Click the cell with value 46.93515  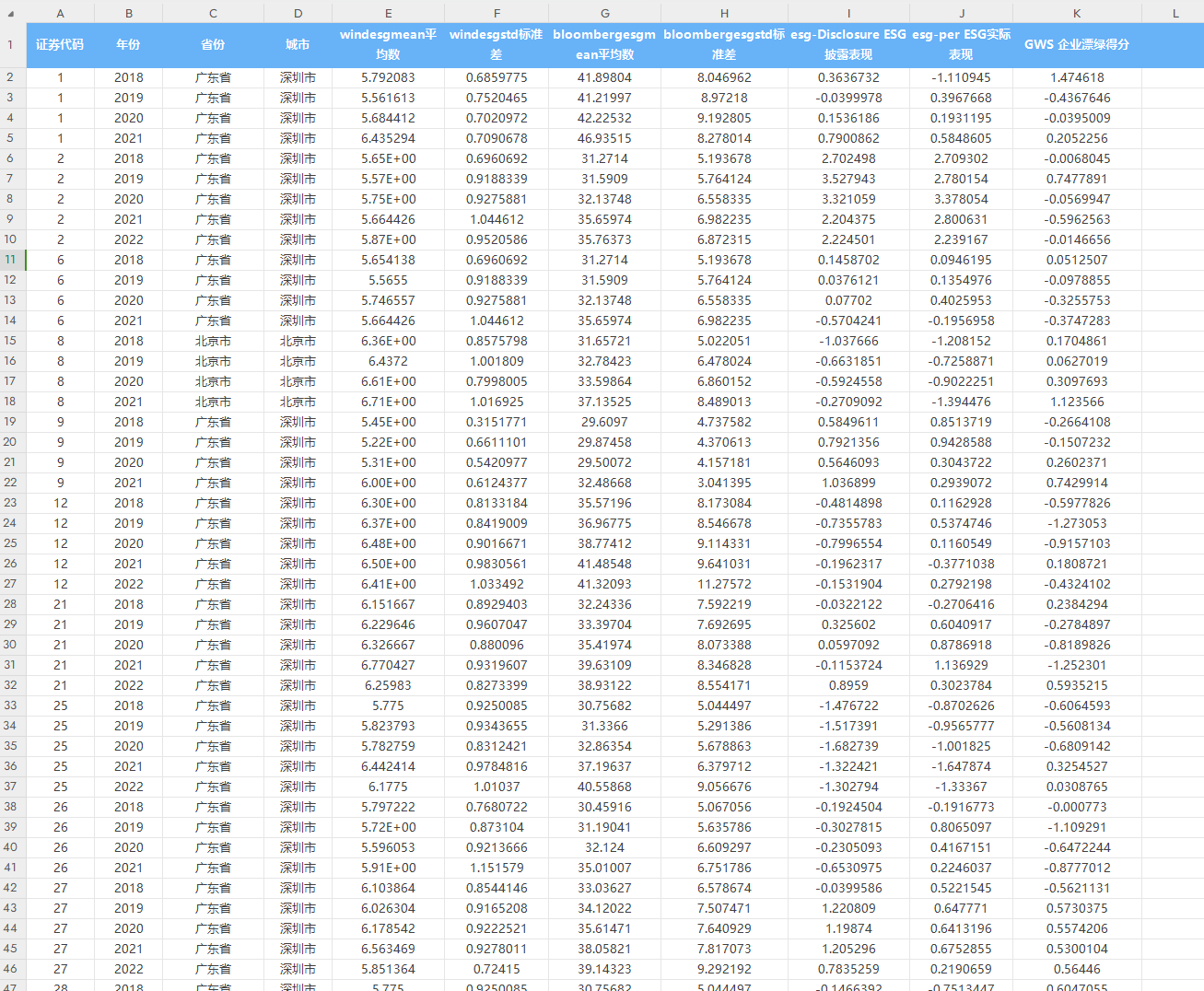tap(605, 138)
